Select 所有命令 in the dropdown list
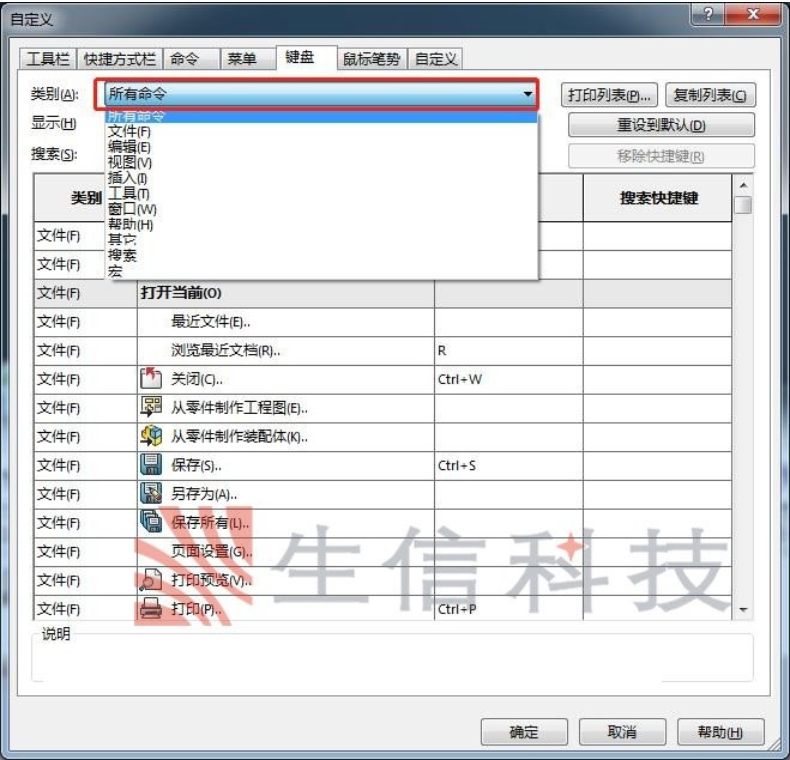 320,116
